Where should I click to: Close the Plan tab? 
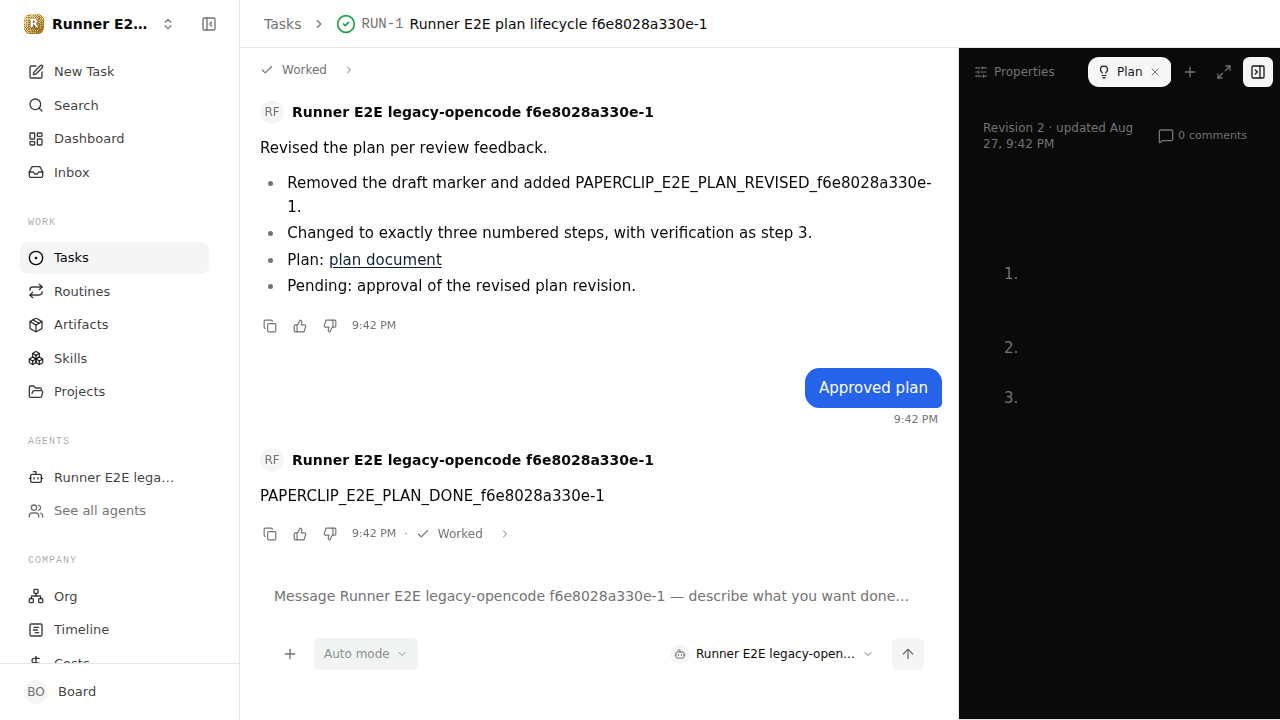point(1155,72)
